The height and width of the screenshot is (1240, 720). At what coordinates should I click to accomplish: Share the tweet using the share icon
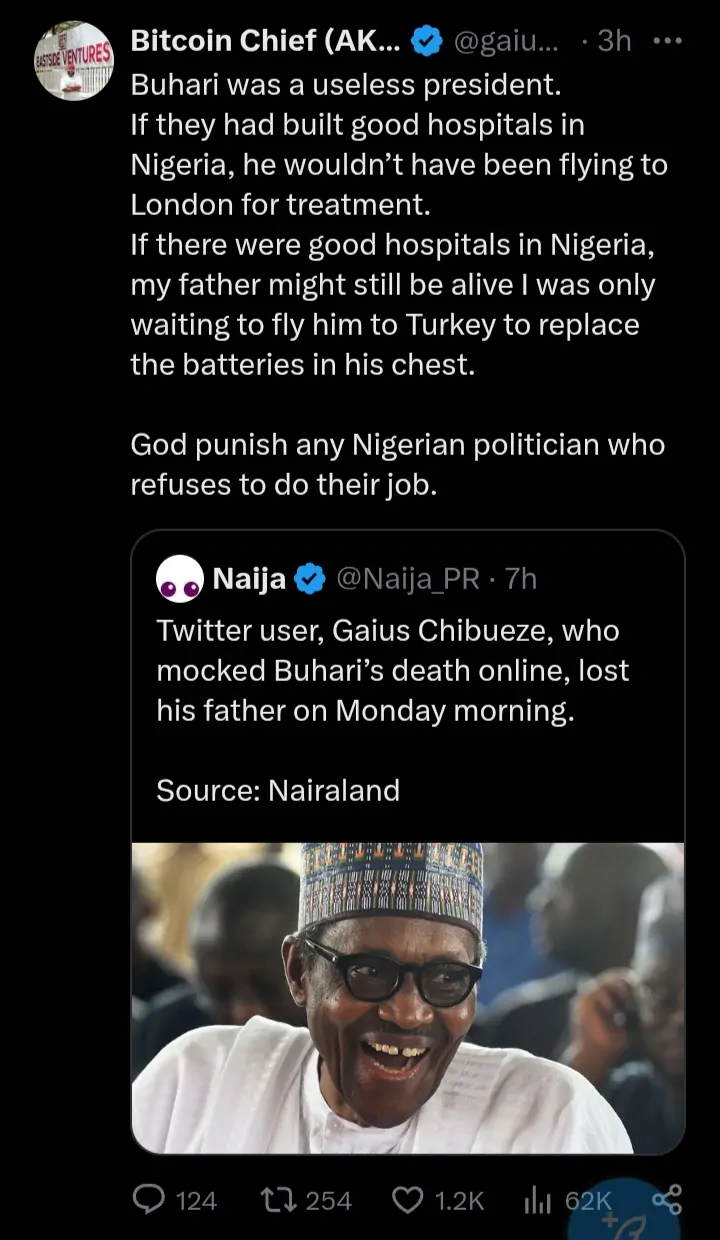click(x=666, y=1198)
